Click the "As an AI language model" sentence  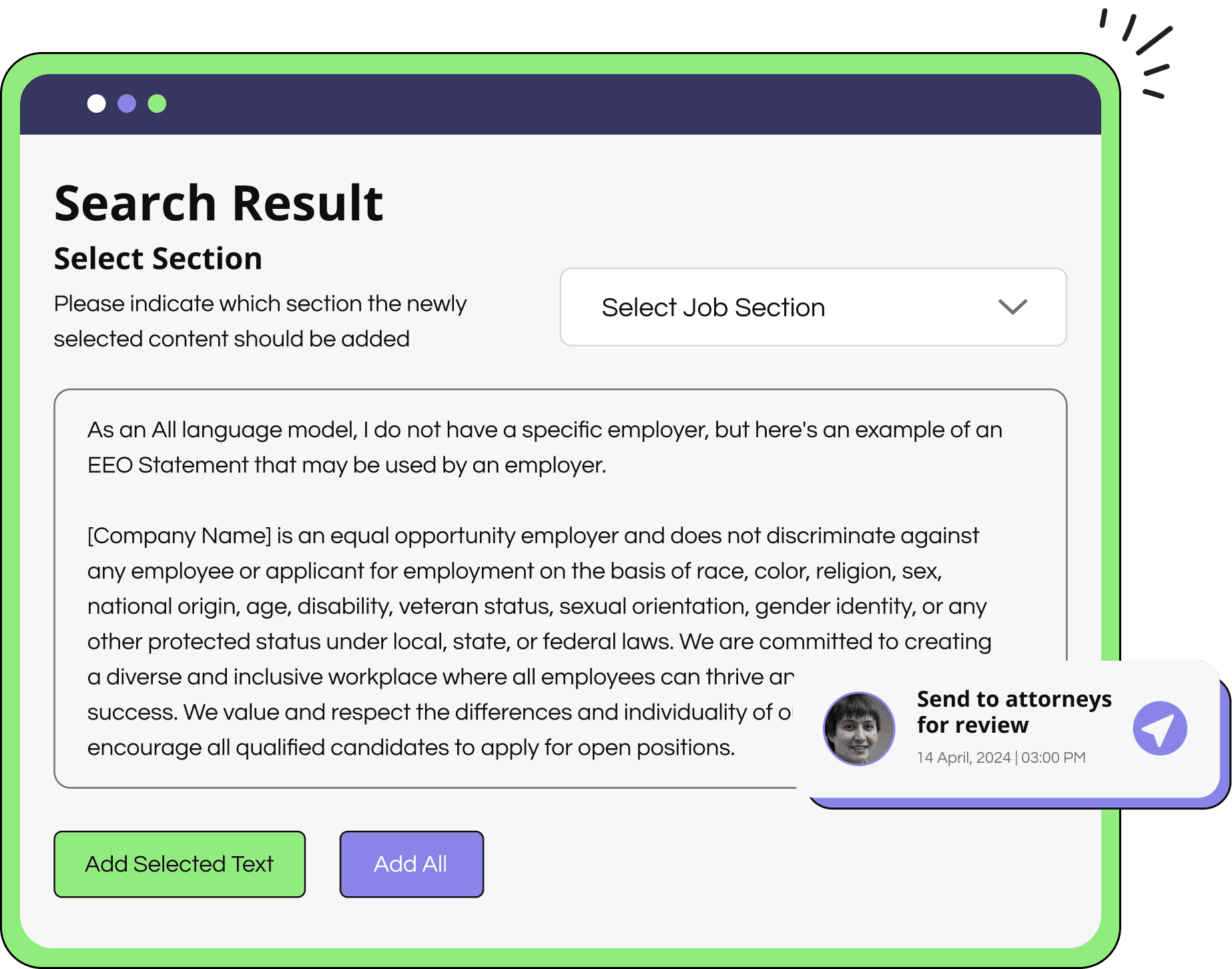coord(544,430)
